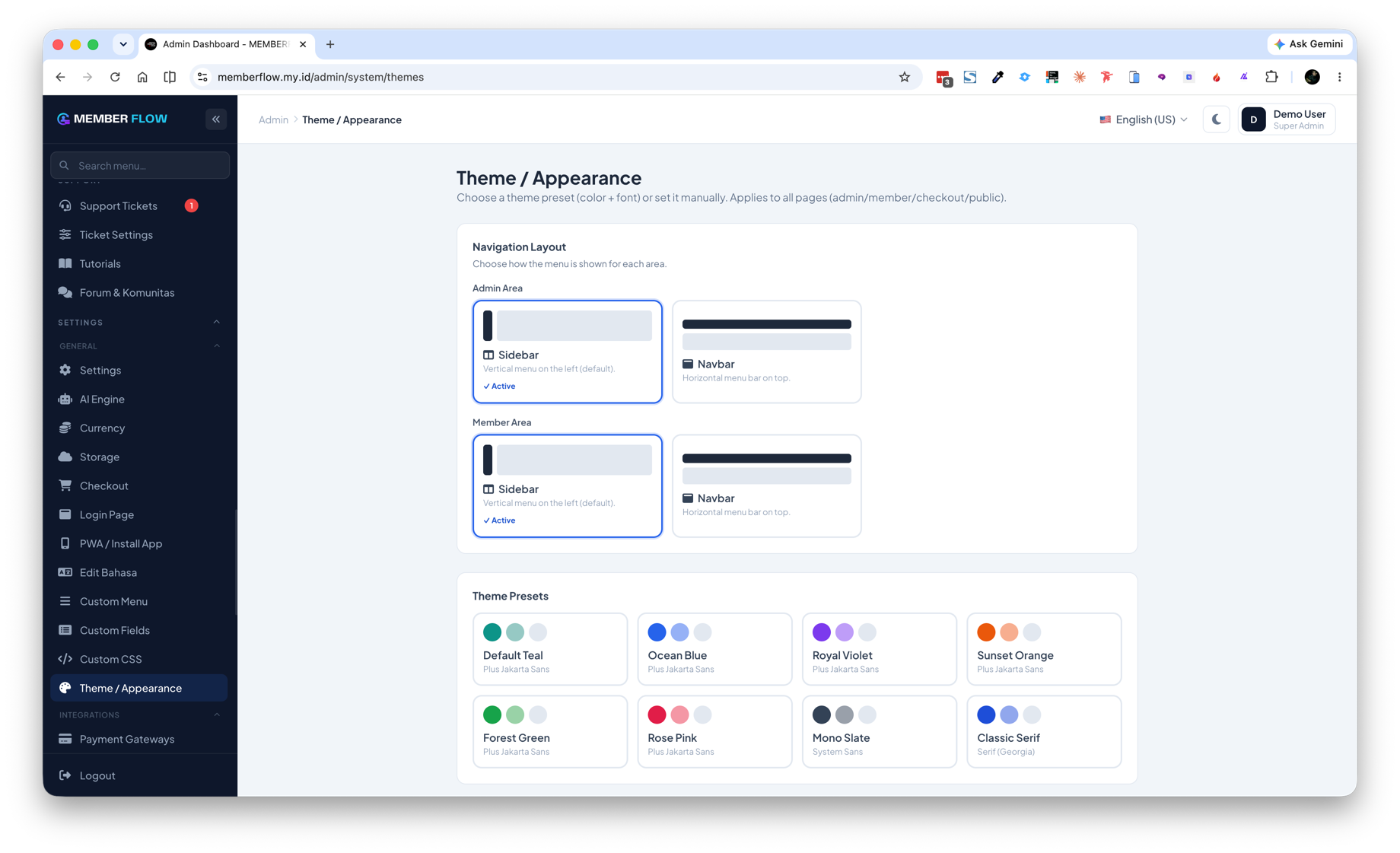Open Chrome three-dot menu
Image resolution: width=1400 pixels, height=853 pixels.
(x=1339, y=77)
